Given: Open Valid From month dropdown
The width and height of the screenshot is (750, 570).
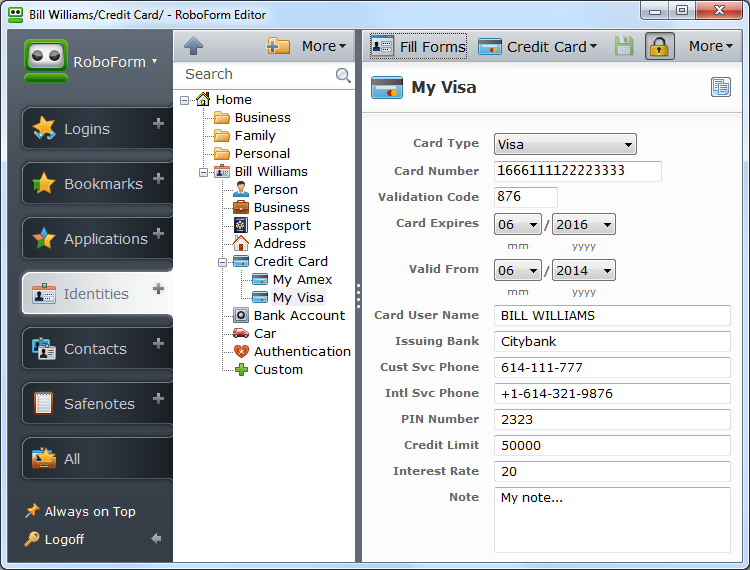Looking at the screenshot, I should 518,270.
